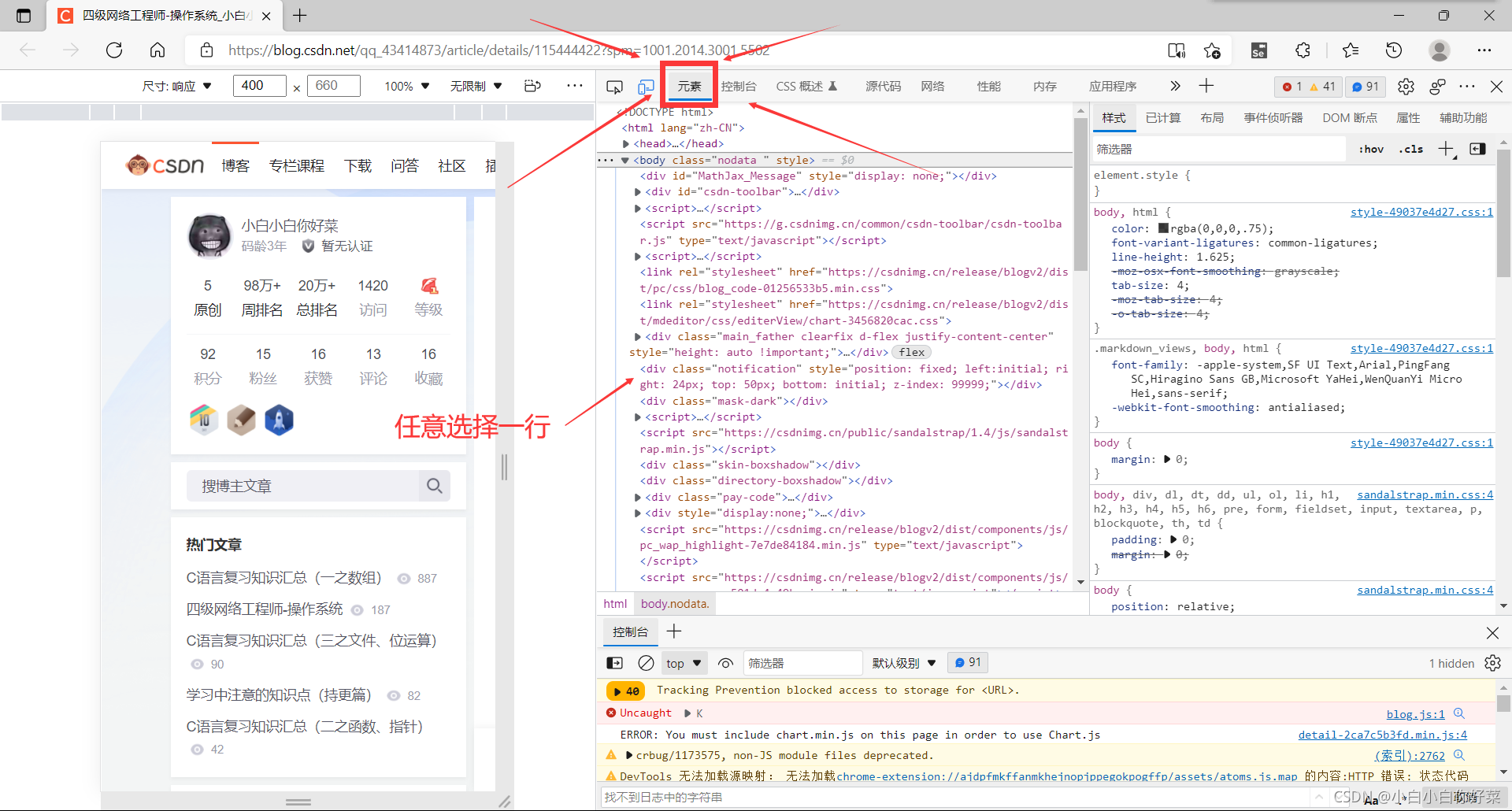Show more DevTools tabs chevron
The image size is (1512, 811).
pyautogui.click(x=1175, y=86)
